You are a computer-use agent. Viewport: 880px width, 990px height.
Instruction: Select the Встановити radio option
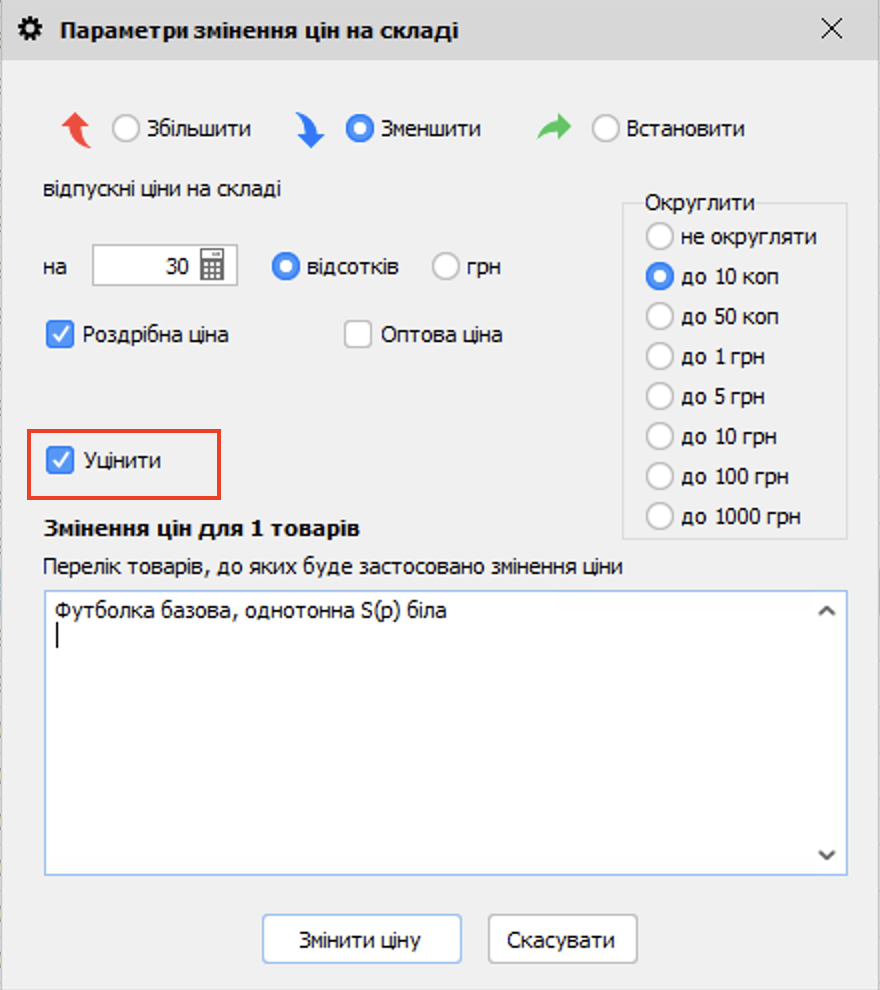pos(606,129)
